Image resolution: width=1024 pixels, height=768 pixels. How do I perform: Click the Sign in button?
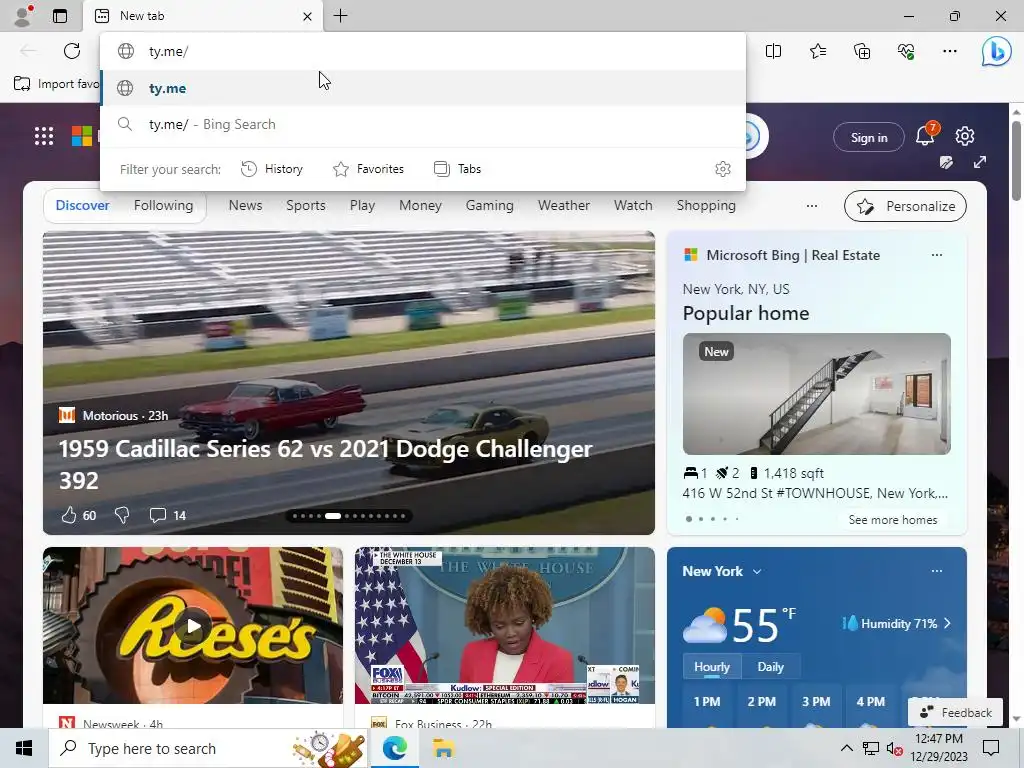tap(869, 137)
